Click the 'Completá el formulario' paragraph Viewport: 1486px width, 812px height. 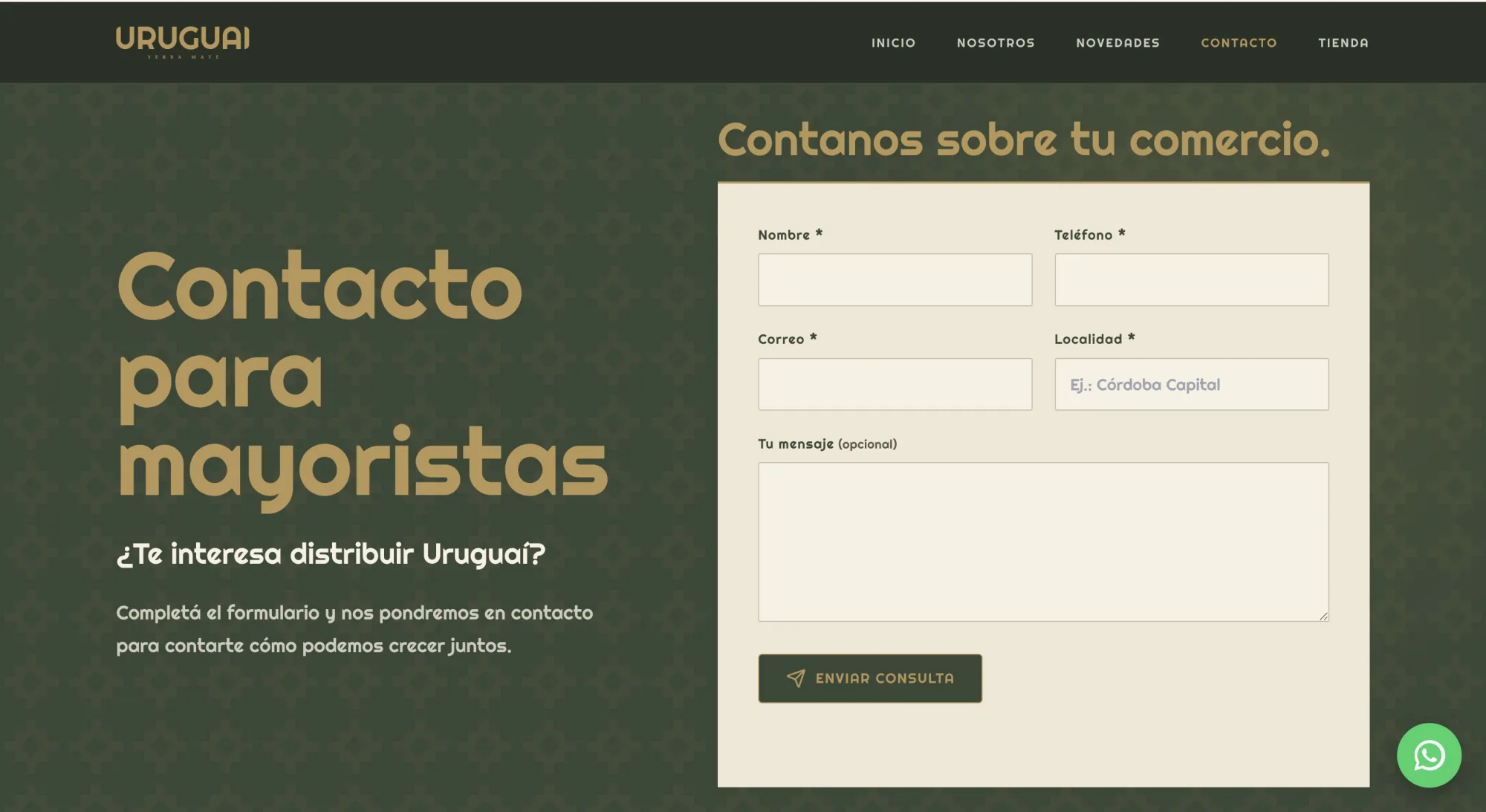354,629
